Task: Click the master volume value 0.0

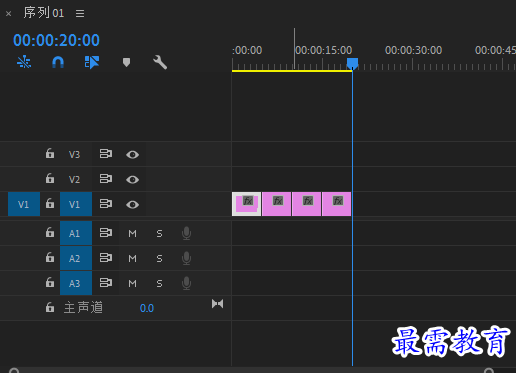Action: (x=147, y=308)
